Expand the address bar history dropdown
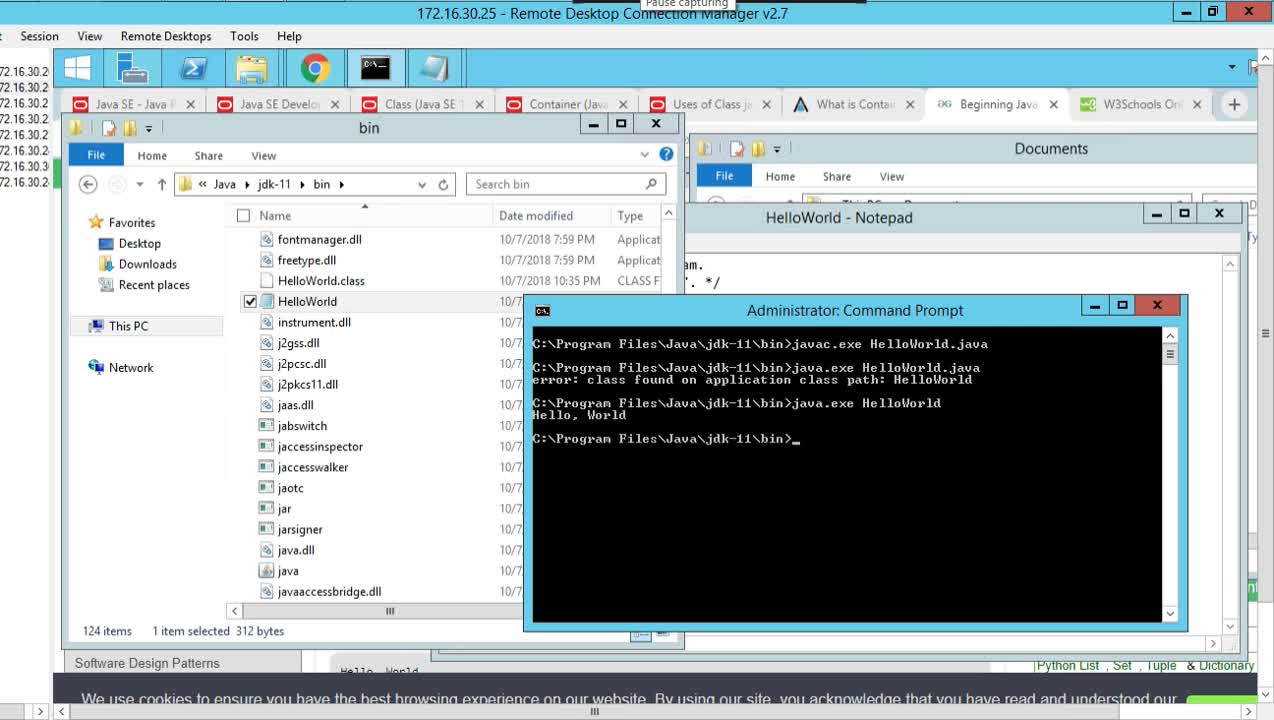This screenshot has height=720, width=1274. pyautogui.click(x=422, y=184)
